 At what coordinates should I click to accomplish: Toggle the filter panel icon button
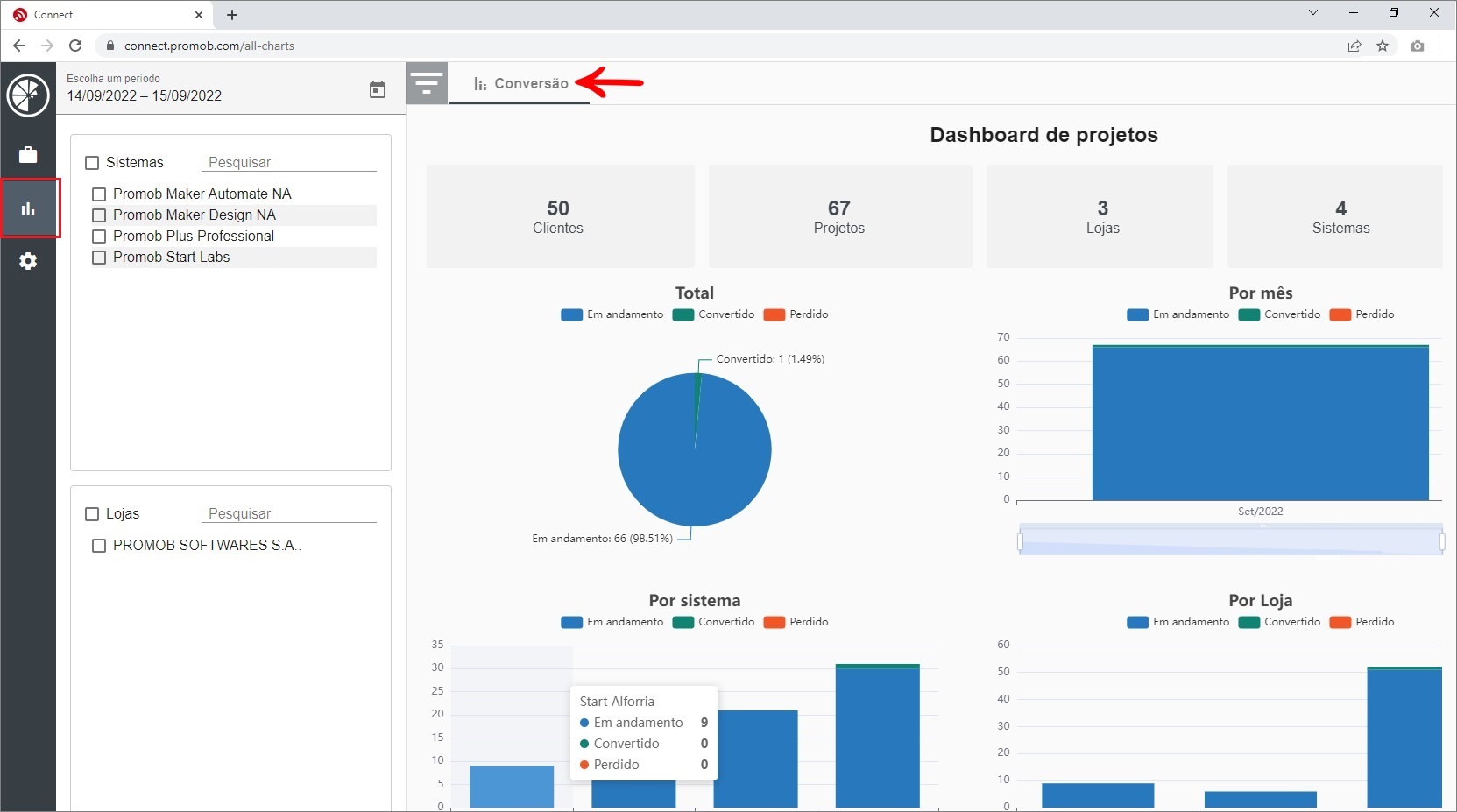[x=427, y=83]
